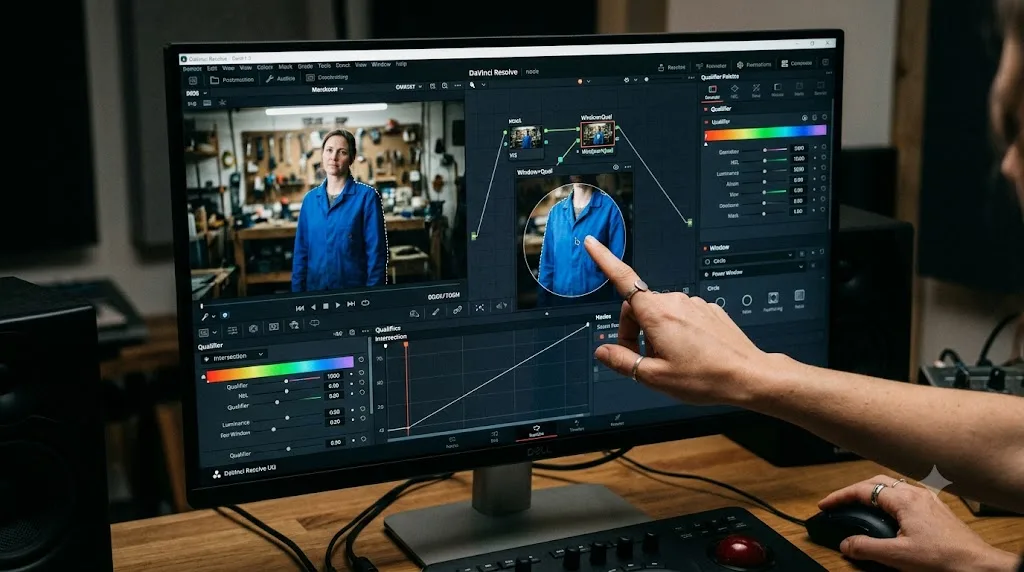Click the 1500 value field beside HSL
The height and width of the screenshot is (572, 1024).
[x=799, y=159]
